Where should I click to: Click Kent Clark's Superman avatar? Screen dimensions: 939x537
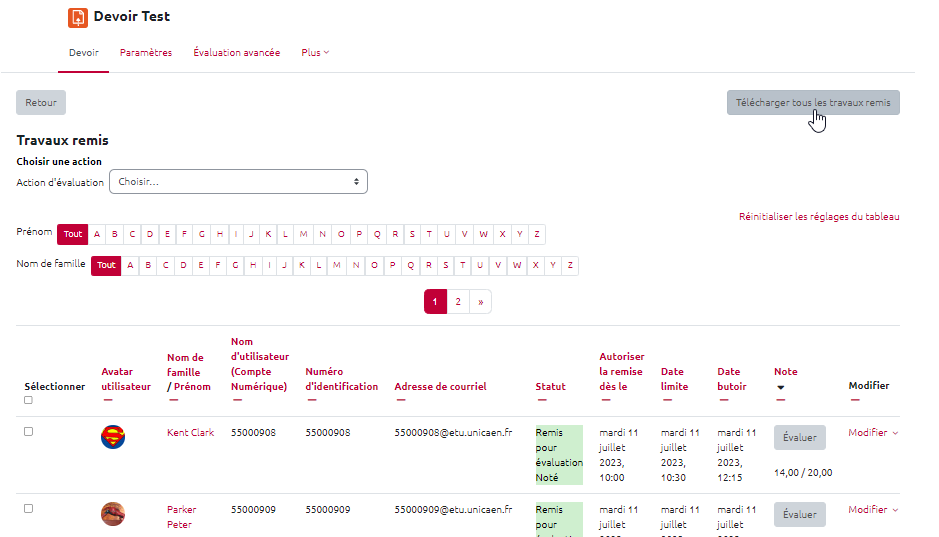tap(113, 437)
